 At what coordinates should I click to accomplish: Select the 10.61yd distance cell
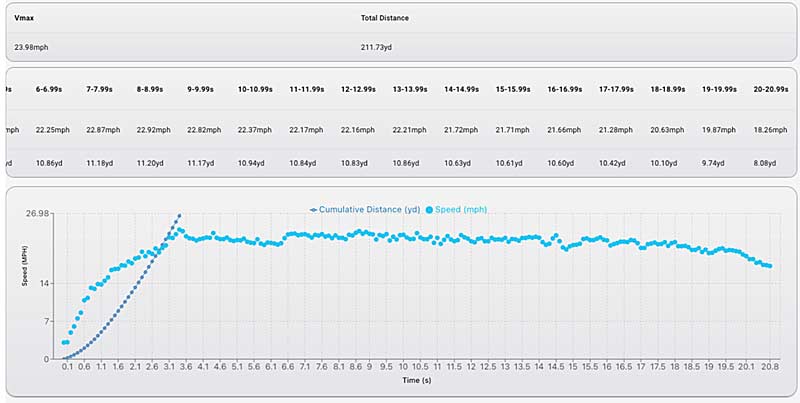(509, 163)
